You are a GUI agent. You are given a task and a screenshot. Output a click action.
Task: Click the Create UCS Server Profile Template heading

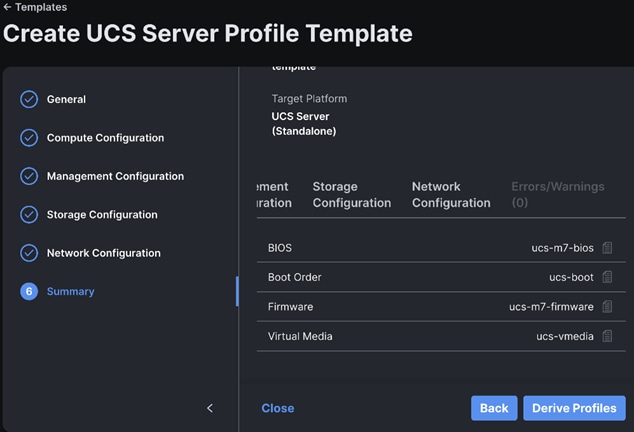(208, 33)
